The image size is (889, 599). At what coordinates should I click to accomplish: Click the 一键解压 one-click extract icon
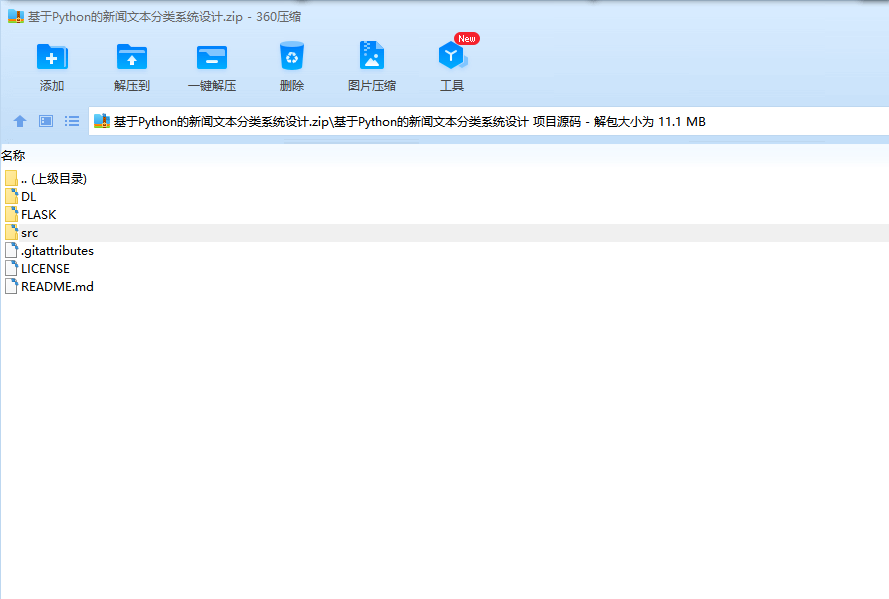click(x=211, y=57)
